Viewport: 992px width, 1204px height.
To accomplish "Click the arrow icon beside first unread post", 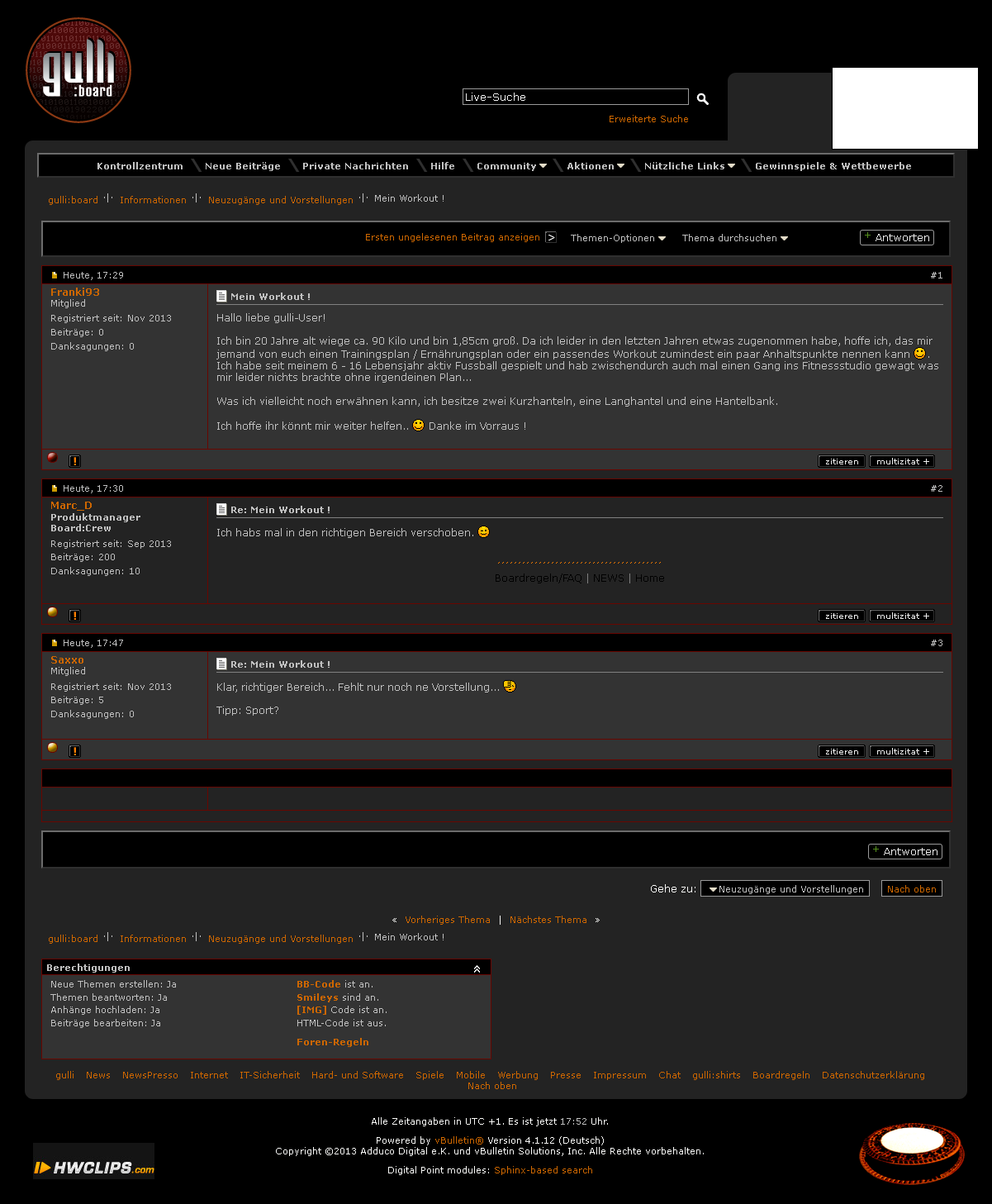I will point(551,238).
